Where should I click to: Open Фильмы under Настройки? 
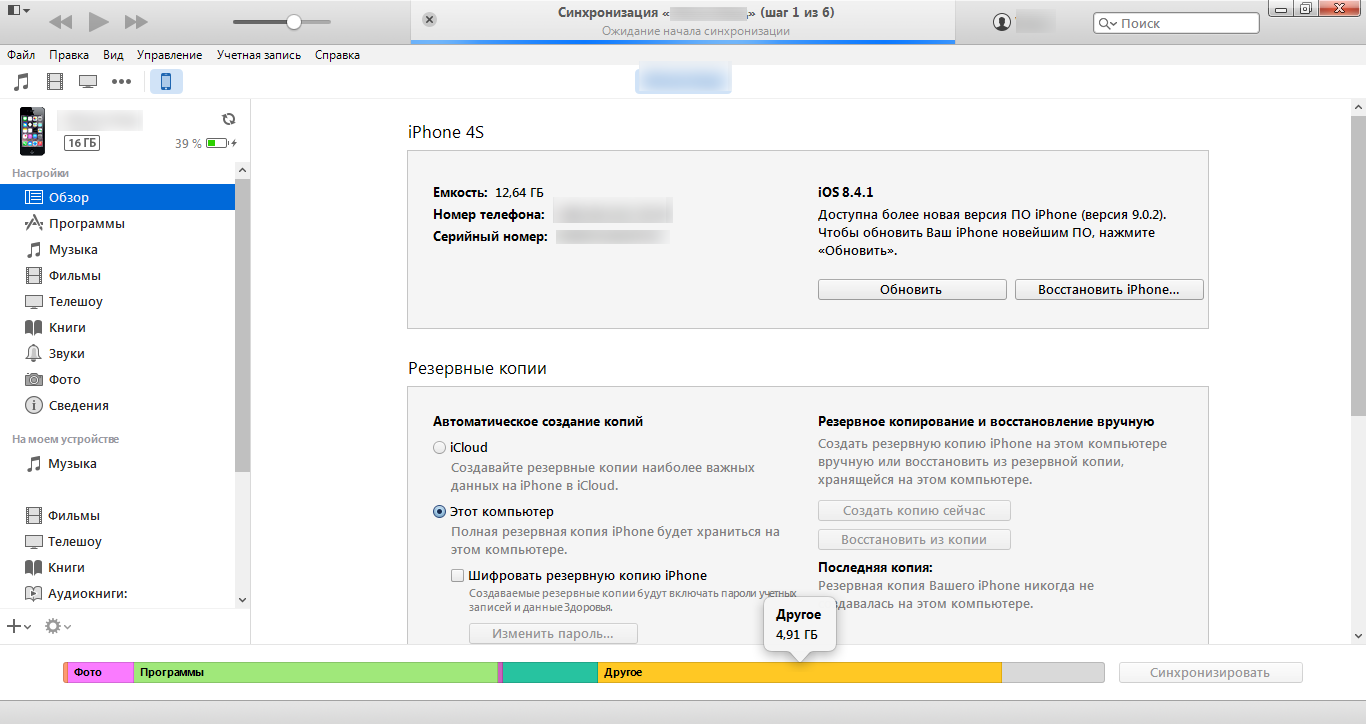point(118,275)
